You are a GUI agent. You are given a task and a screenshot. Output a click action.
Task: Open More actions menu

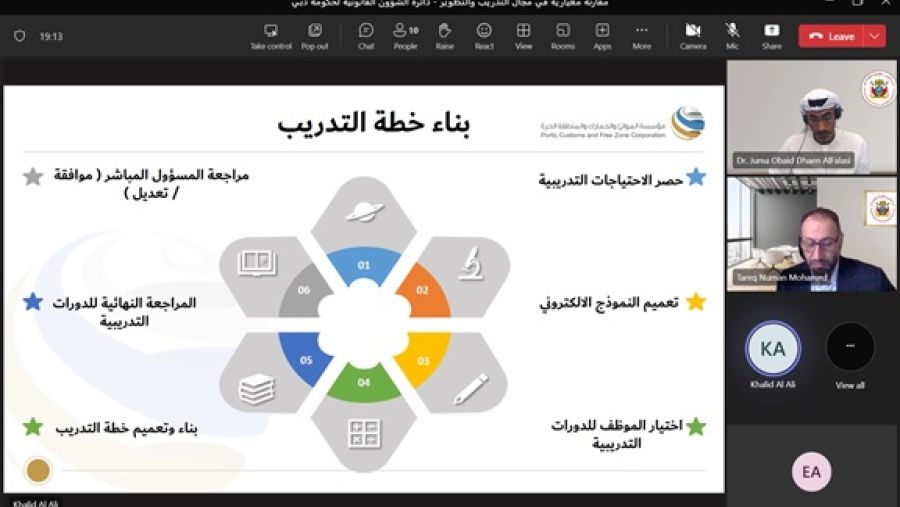click(642, 36)
